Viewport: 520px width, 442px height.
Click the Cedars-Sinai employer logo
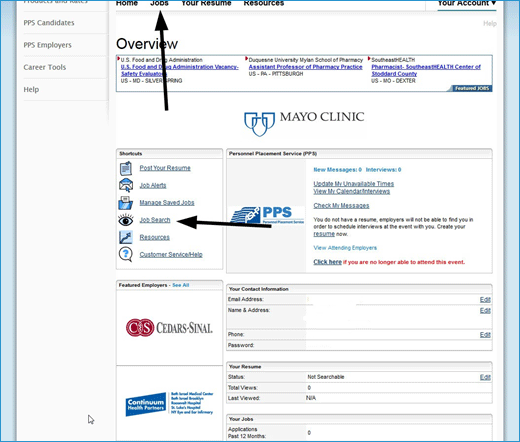(169, 328)
